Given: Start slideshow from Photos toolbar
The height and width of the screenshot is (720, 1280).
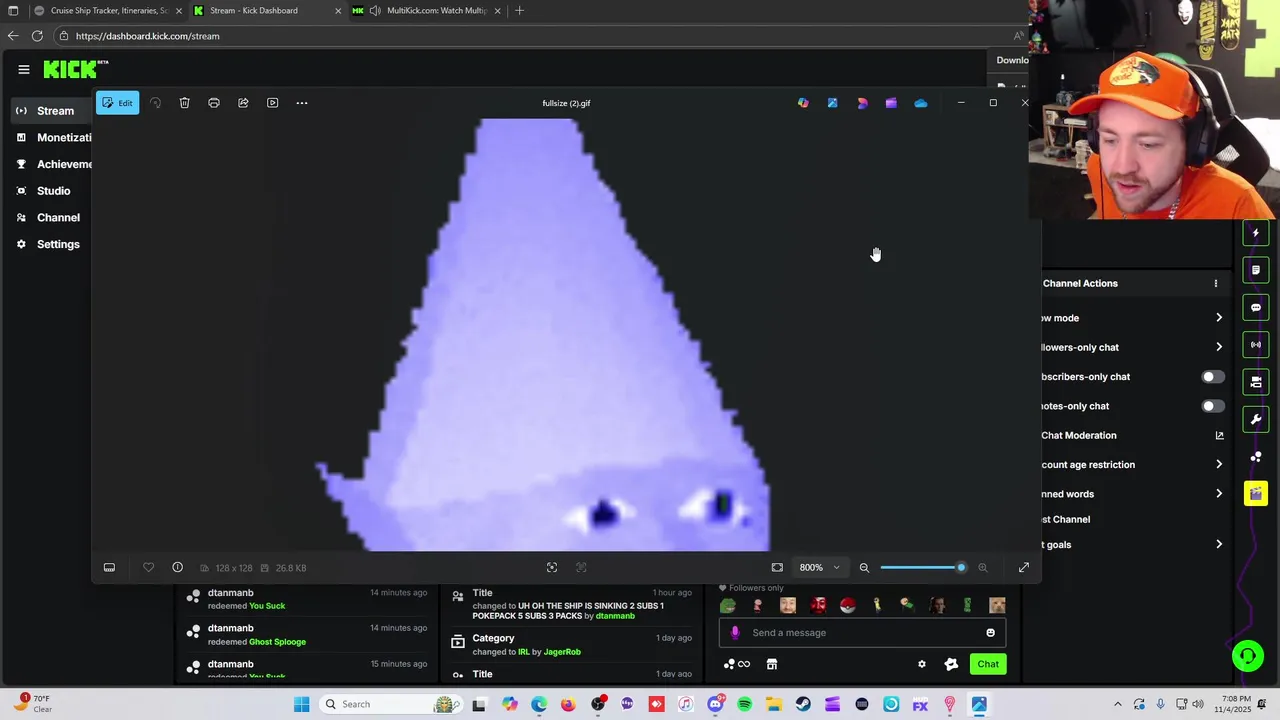Looking at the screenshot, I should point(273,103).
